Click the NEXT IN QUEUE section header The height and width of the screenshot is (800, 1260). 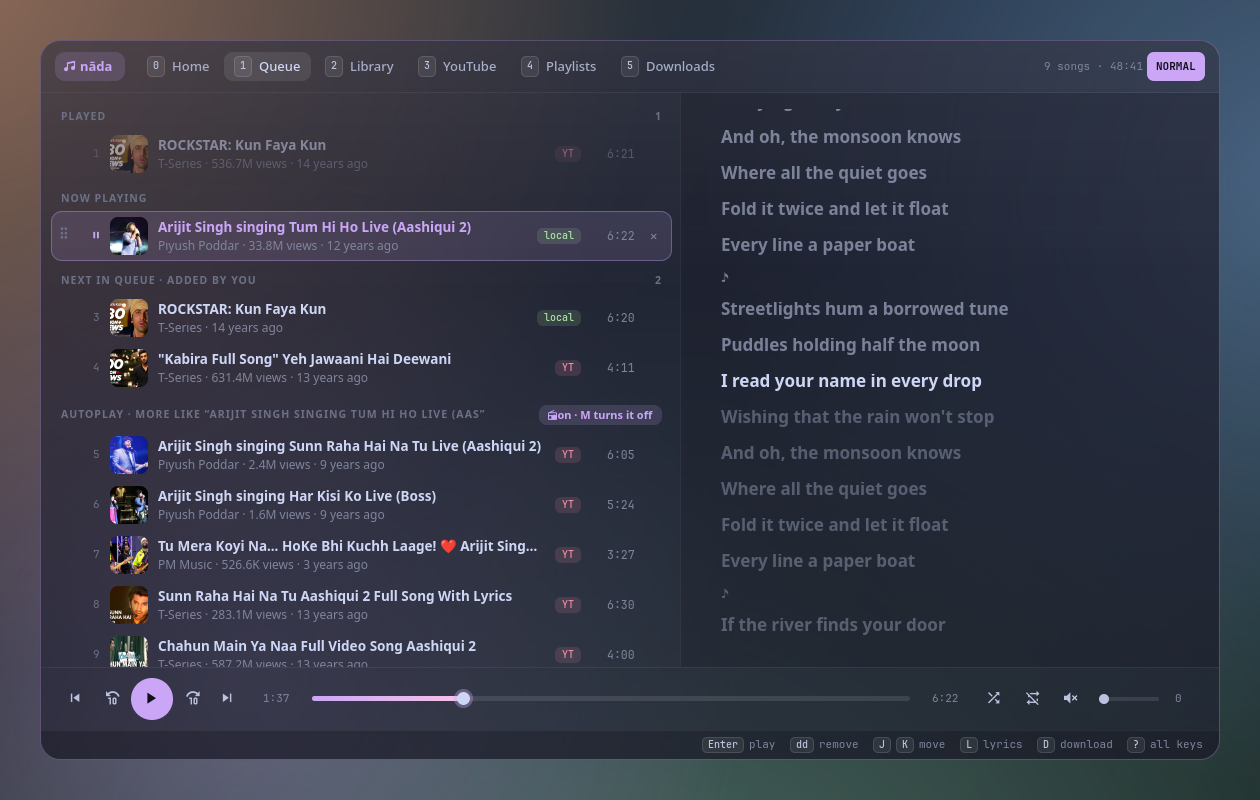point(158,280)
